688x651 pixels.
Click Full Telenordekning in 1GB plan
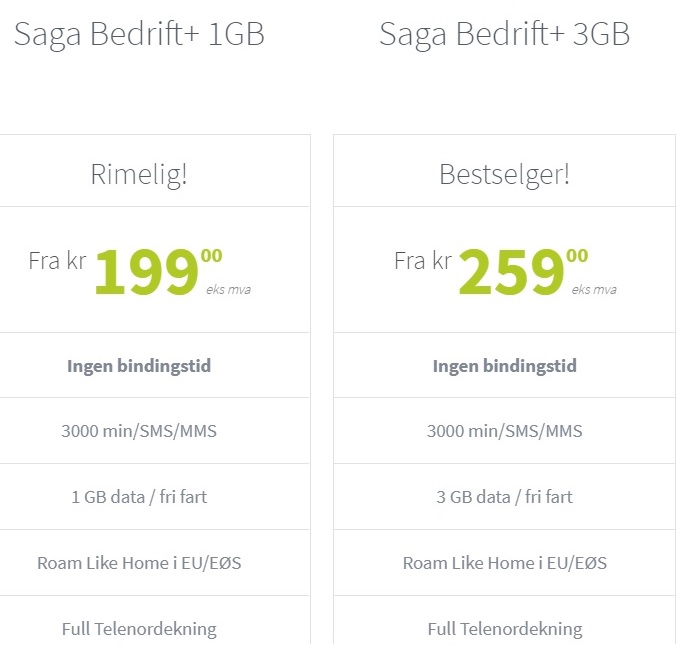point(139,630)
